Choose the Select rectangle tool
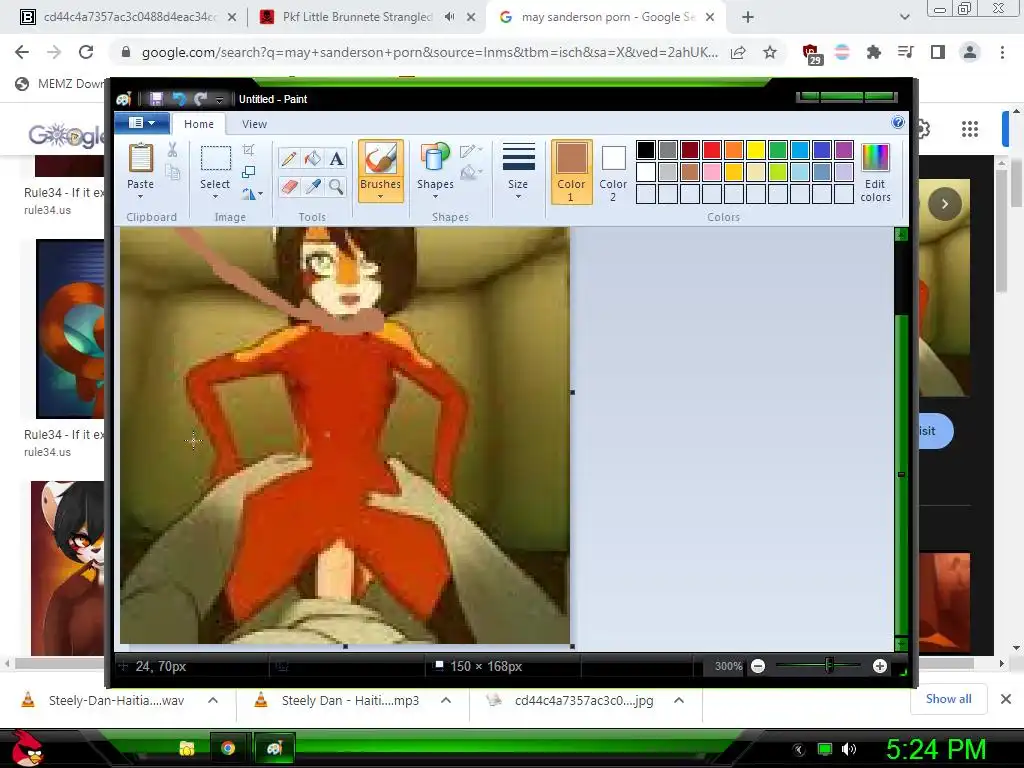This screenshot has width=1024, height=768. tap(215, 159)
